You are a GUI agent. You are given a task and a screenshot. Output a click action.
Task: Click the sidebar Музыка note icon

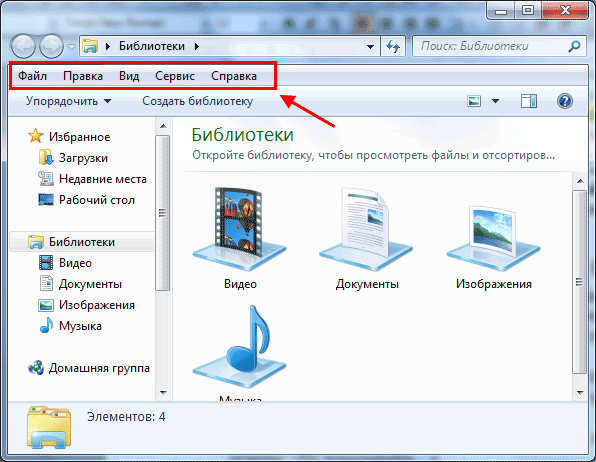click(x=46, y=325)
